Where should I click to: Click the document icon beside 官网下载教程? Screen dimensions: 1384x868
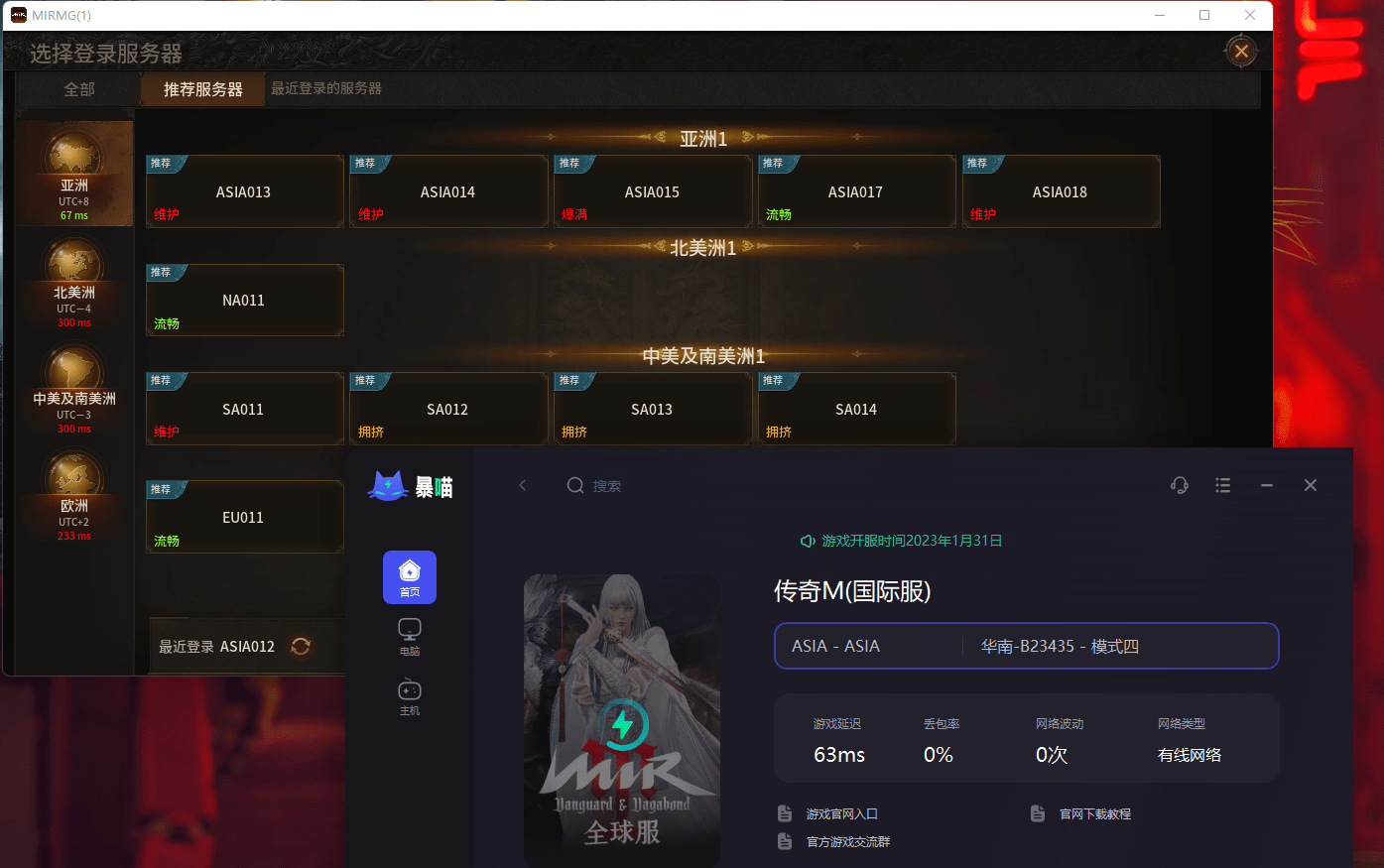pyautogui.click(x=1038, y=813)
